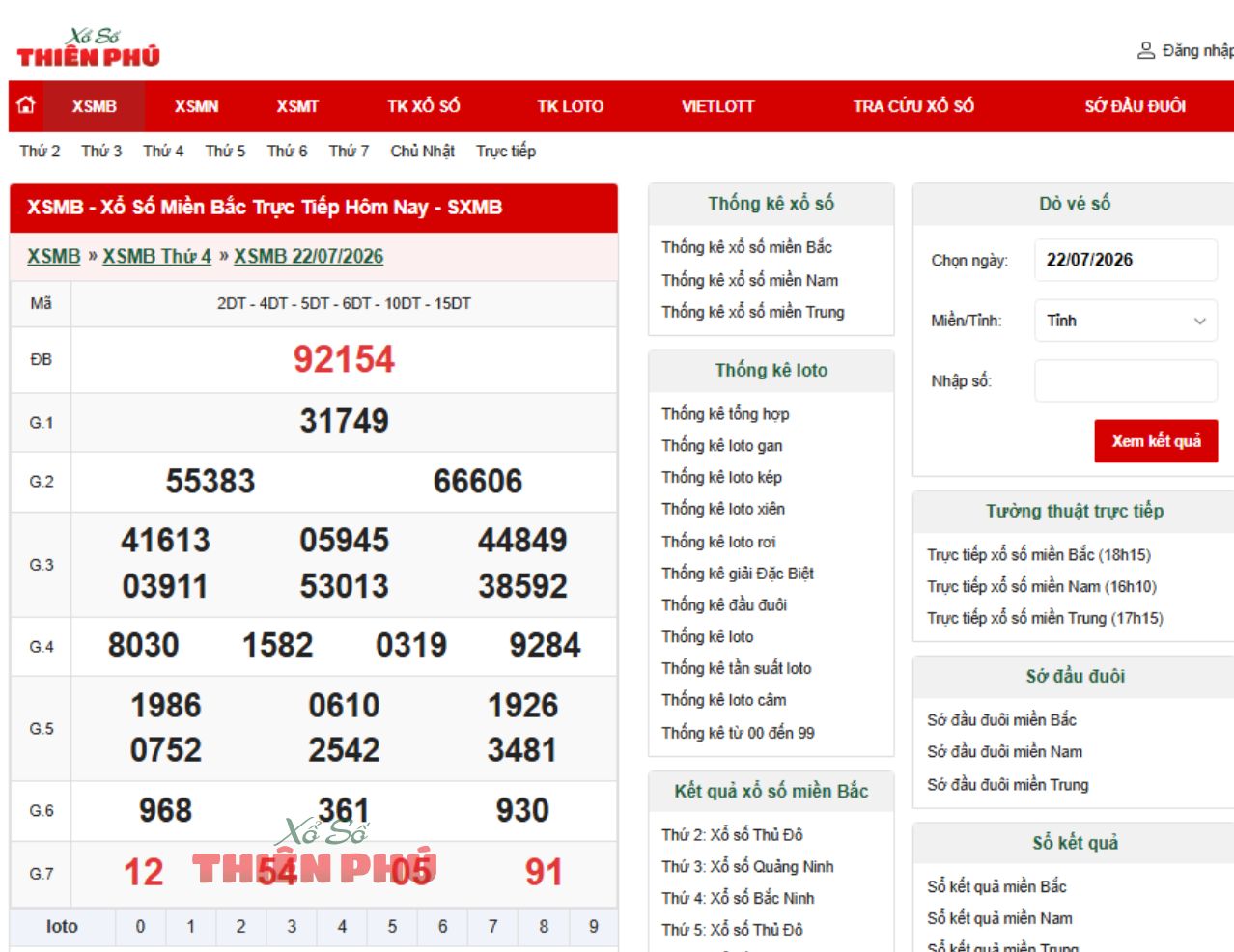
Task: Open the SỚ ĐẦU ĐUÔI menu
Action: pyautogui.click(x=1135, y=106)
